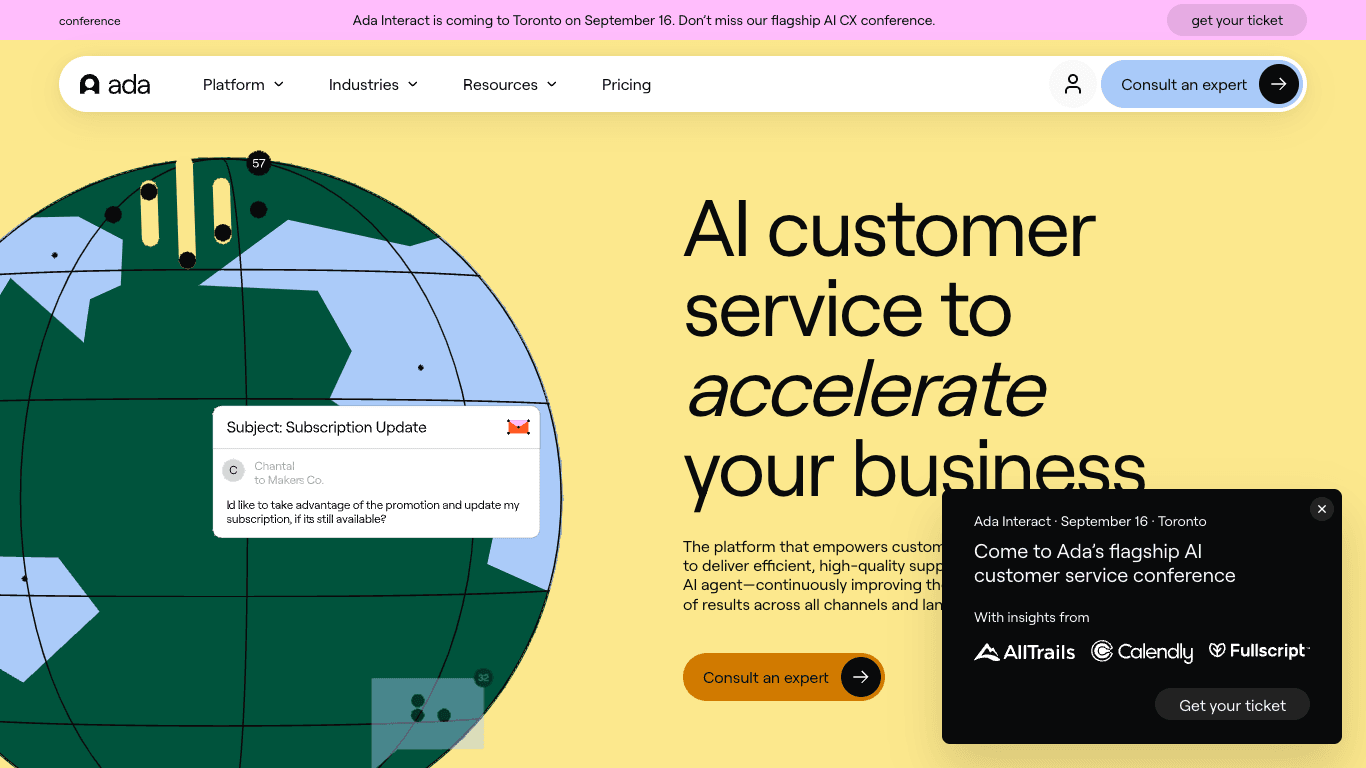Click the AllTrails logo

click(x=1025, y=652)
